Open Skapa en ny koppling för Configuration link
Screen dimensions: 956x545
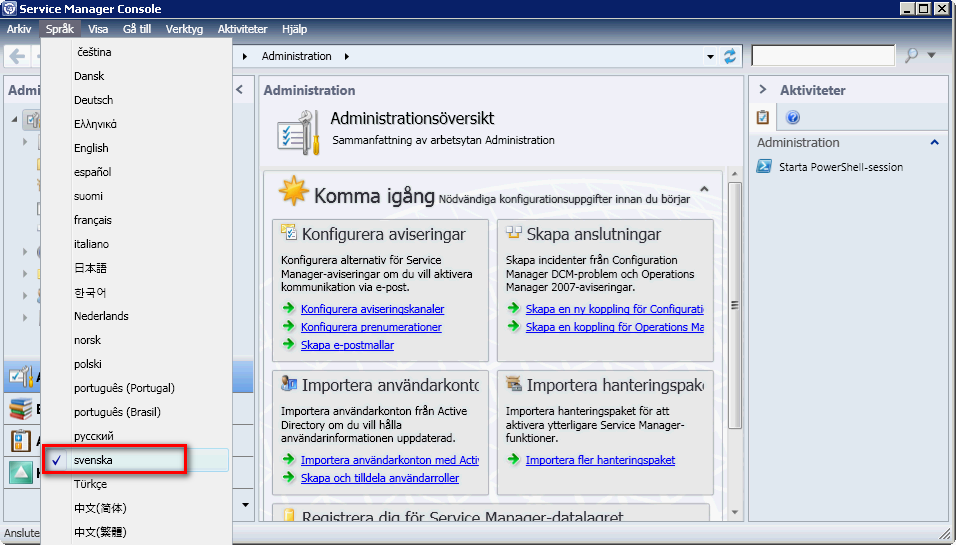pos(615,309)
